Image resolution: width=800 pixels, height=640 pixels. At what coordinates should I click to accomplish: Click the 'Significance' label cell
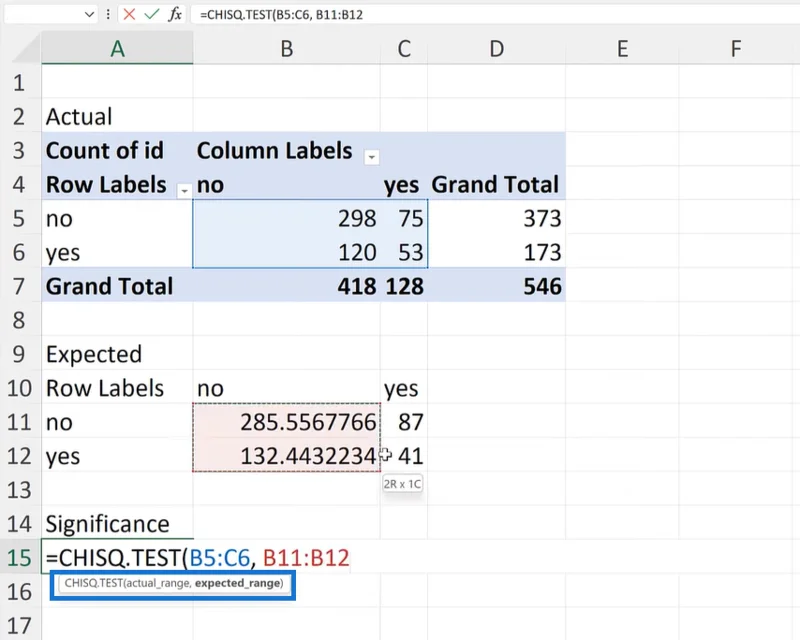tap(117, 524)
